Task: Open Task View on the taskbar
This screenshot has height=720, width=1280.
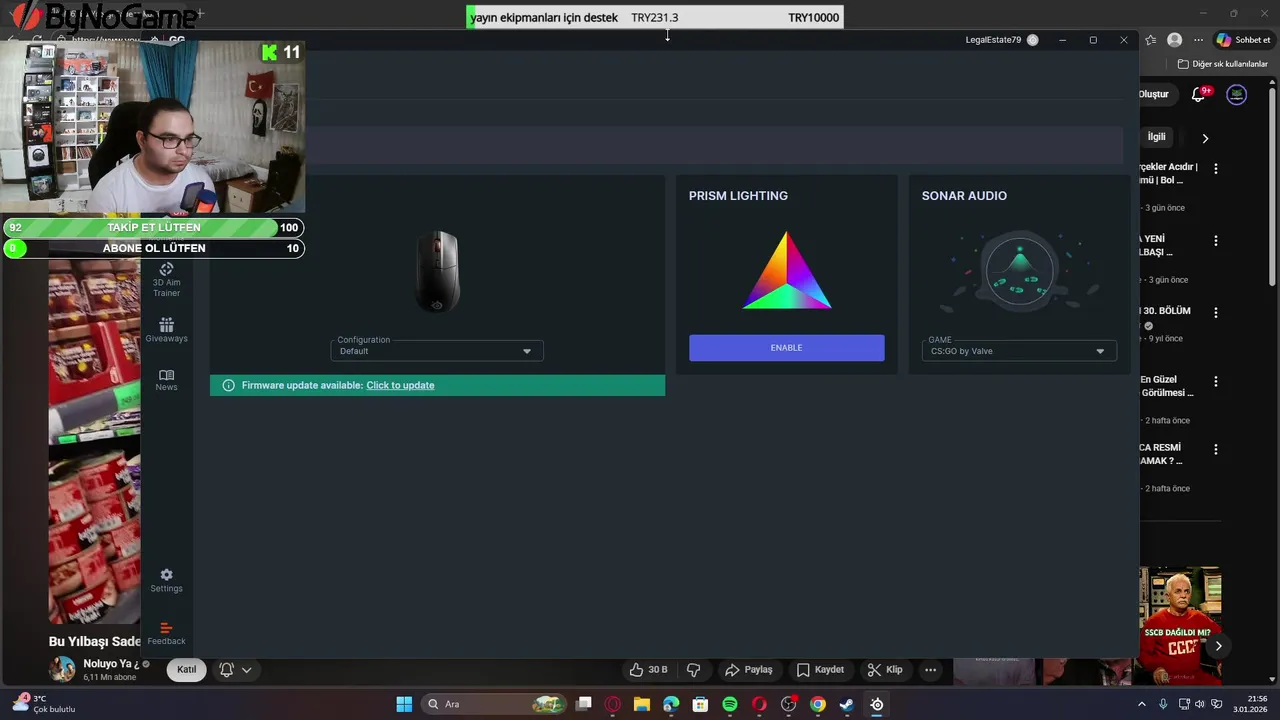Action: click(584, 704)
